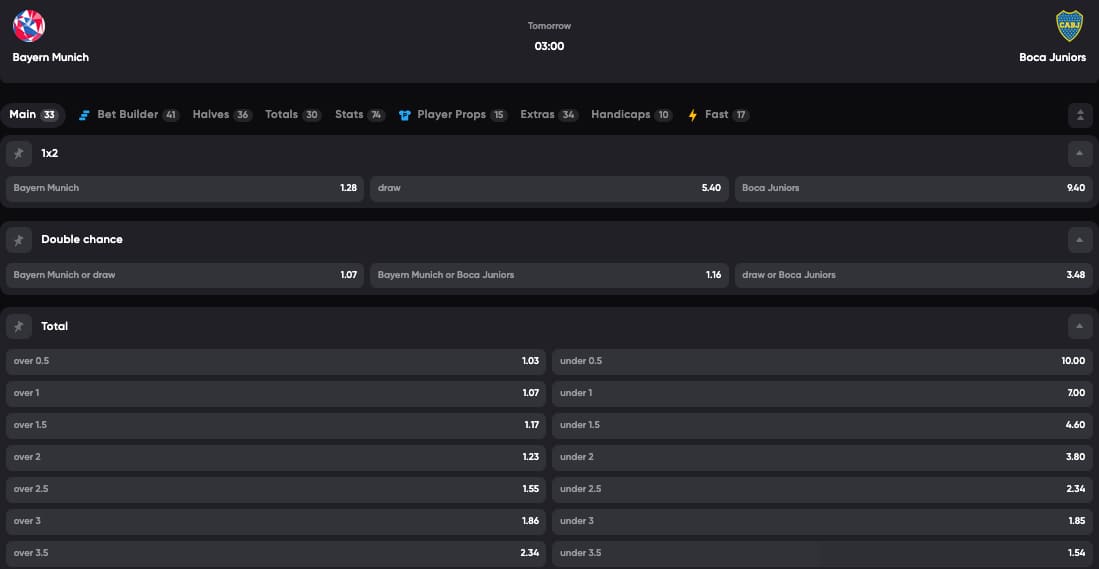Click the Boca Juniors CABJ crest
This screenshot has width=1099, height=569.
[x=1069, y=26]
